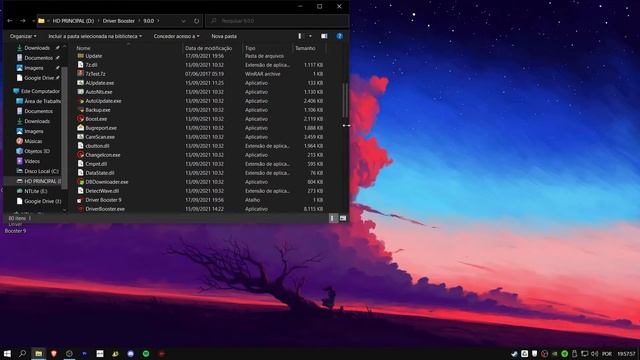Screen dimensions: 640x360
Task: Open Spotify from the taskbar
Action: point(146,353)
